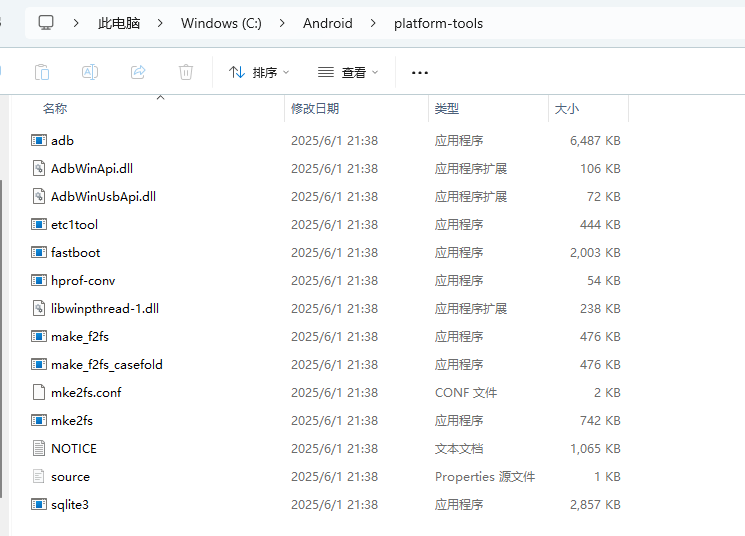Select the file named etc1tool
Screen dimensions: 745x536
pos(75,225)
